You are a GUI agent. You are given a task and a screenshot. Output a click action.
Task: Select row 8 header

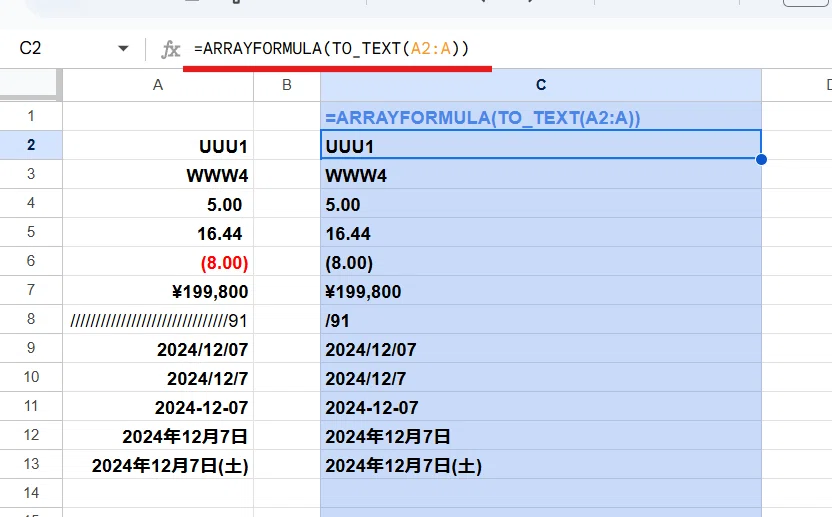click(31, 318)
